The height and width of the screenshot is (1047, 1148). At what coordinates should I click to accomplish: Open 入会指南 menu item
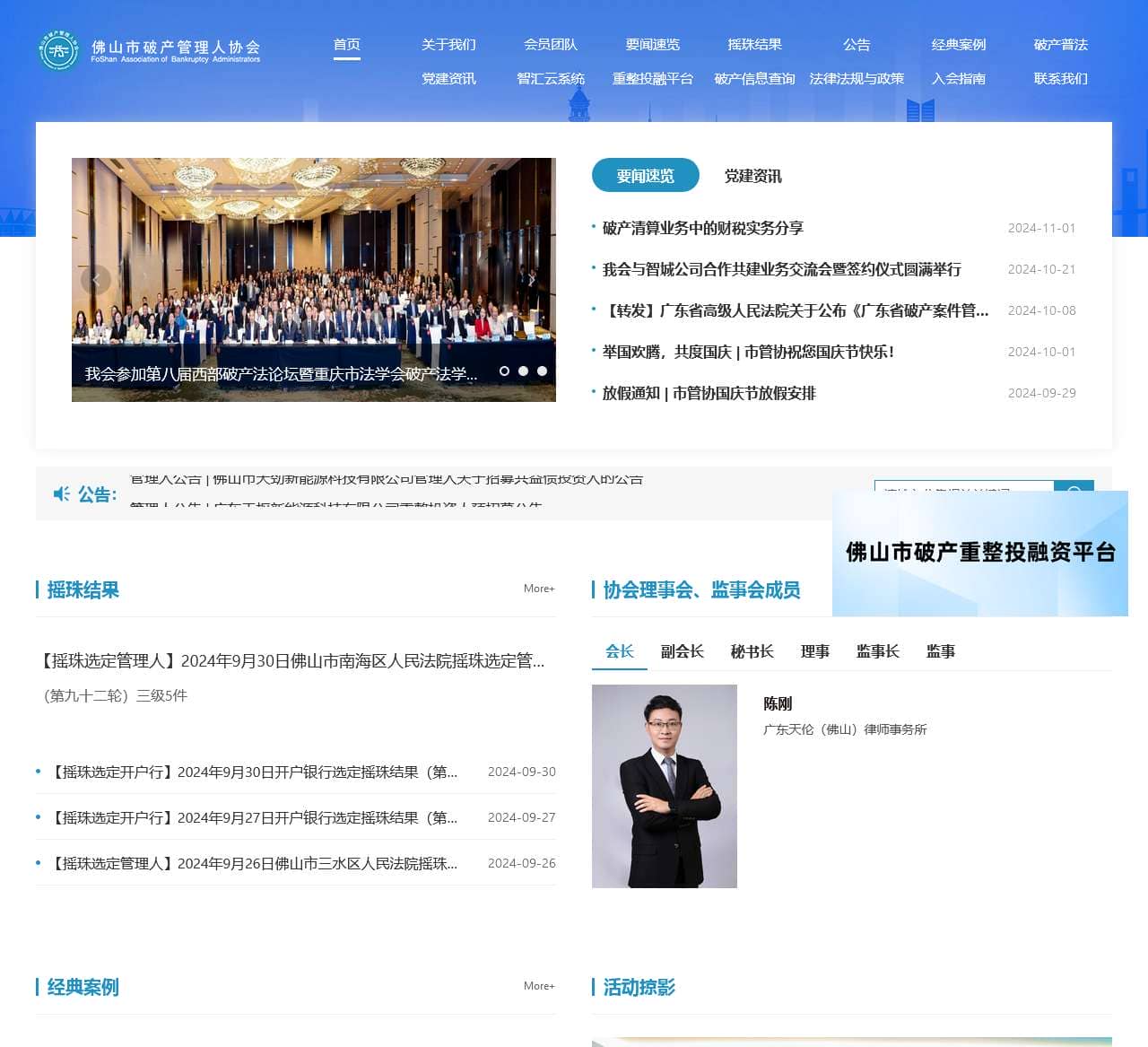[959, 79]
